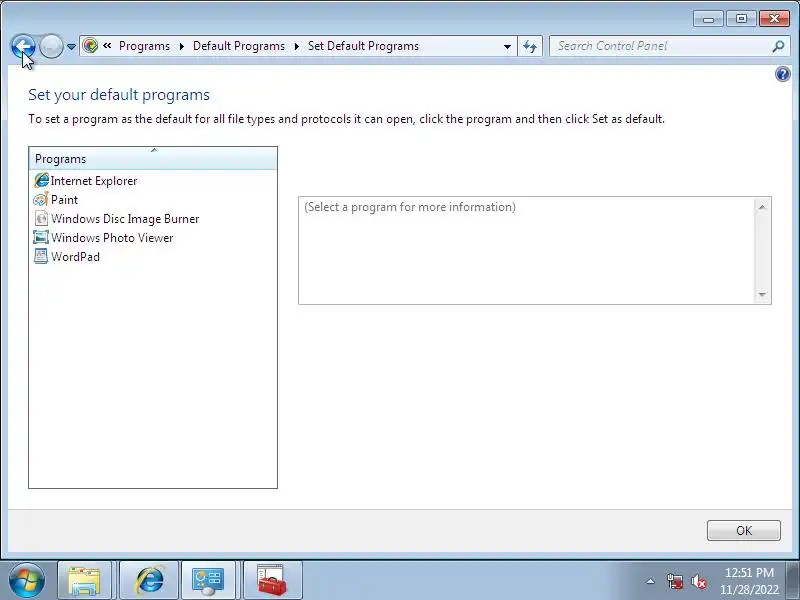The image size is (800, 600).
Task: Expand the arrow after Default Programs breadcrumb
Action: point(296,46)
